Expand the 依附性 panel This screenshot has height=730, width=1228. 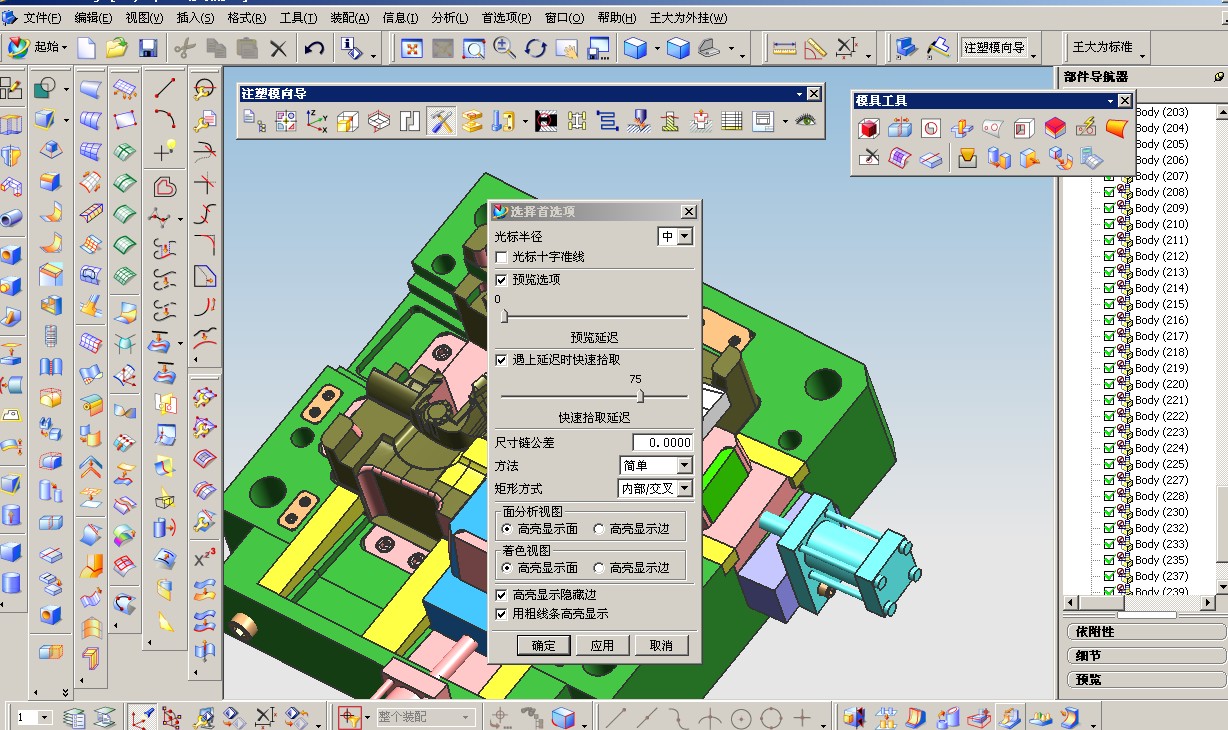pyautogui.click(x=1146, y=632)
